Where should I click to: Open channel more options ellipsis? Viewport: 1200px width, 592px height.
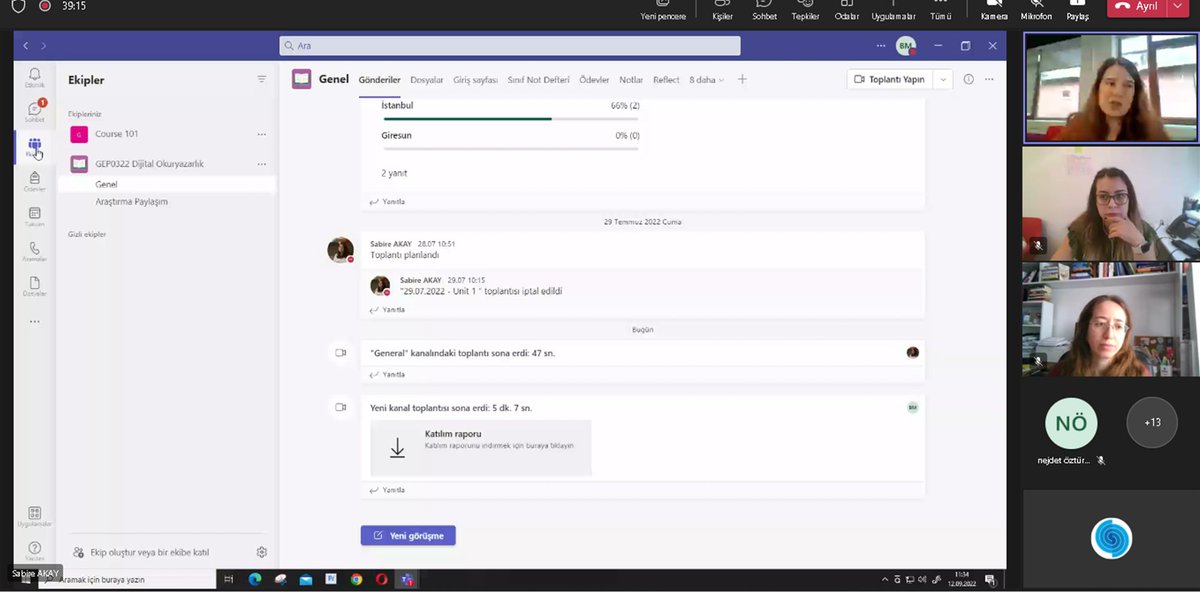[990, 79]
